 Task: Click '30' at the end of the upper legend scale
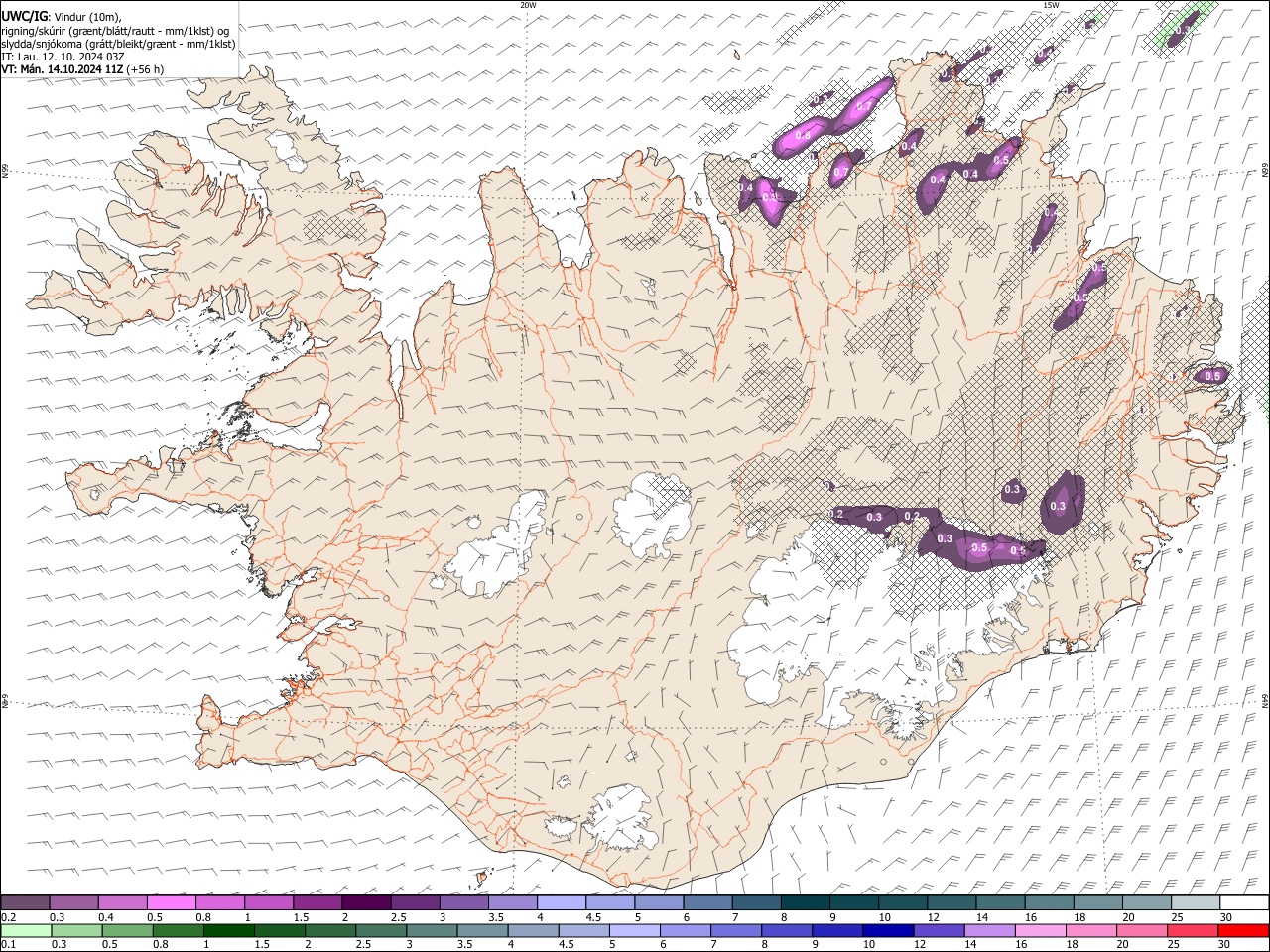1226,917
